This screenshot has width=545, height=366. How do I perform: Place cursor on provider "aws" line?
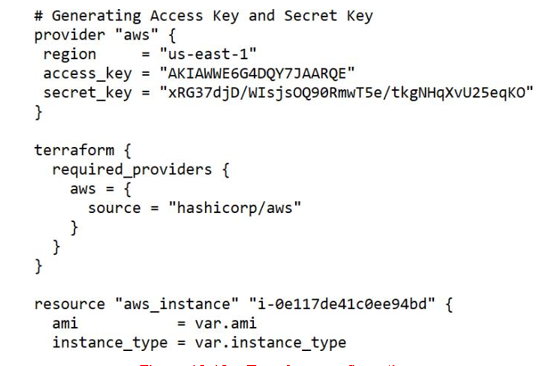click(105, 35)
